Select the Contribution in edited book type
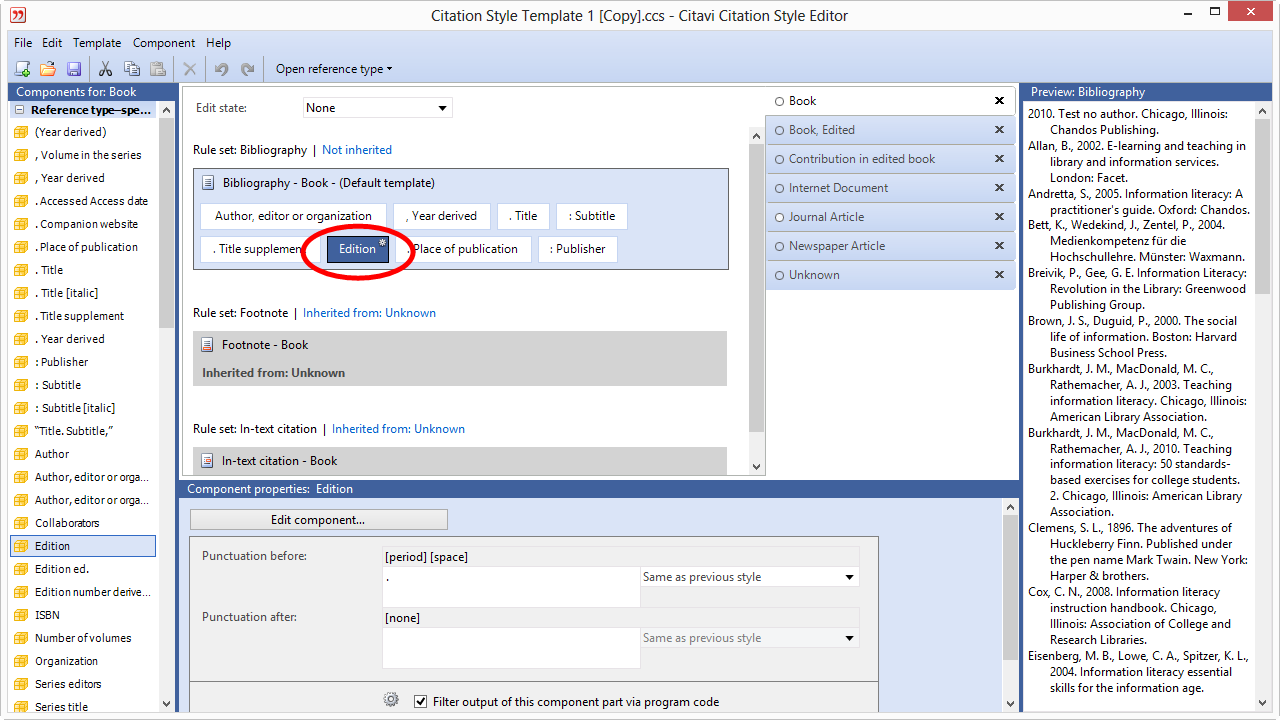The height and width of the screenshot is (720, 1280). 890,159
